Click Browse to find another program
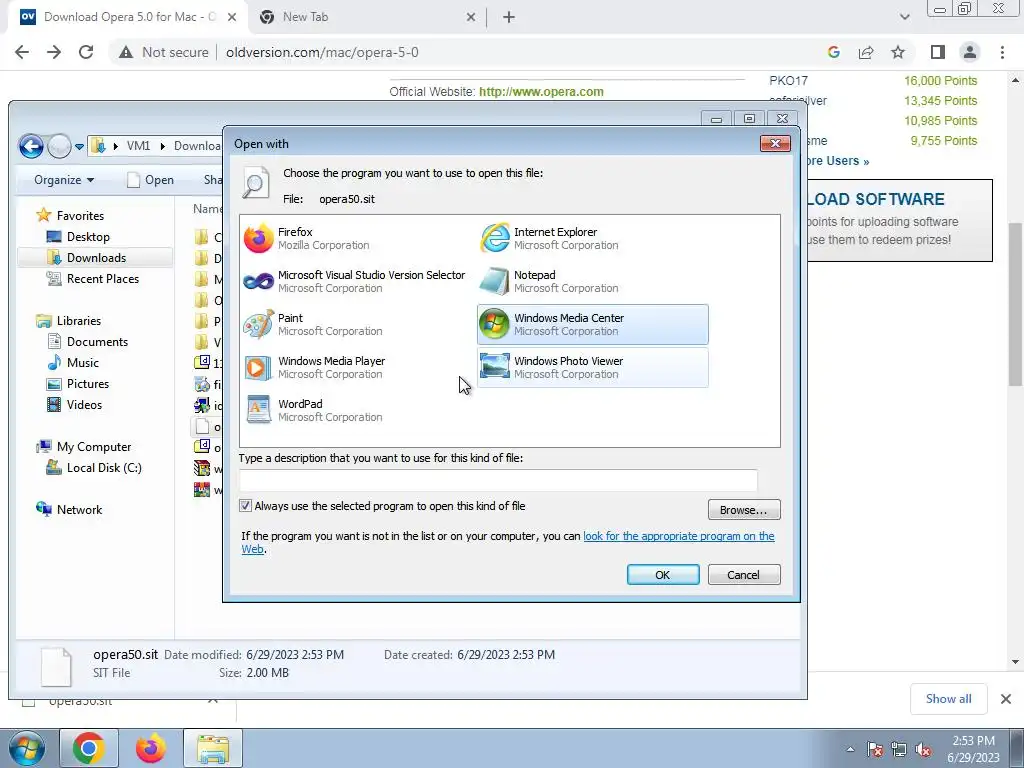 (x=744, y=510)
